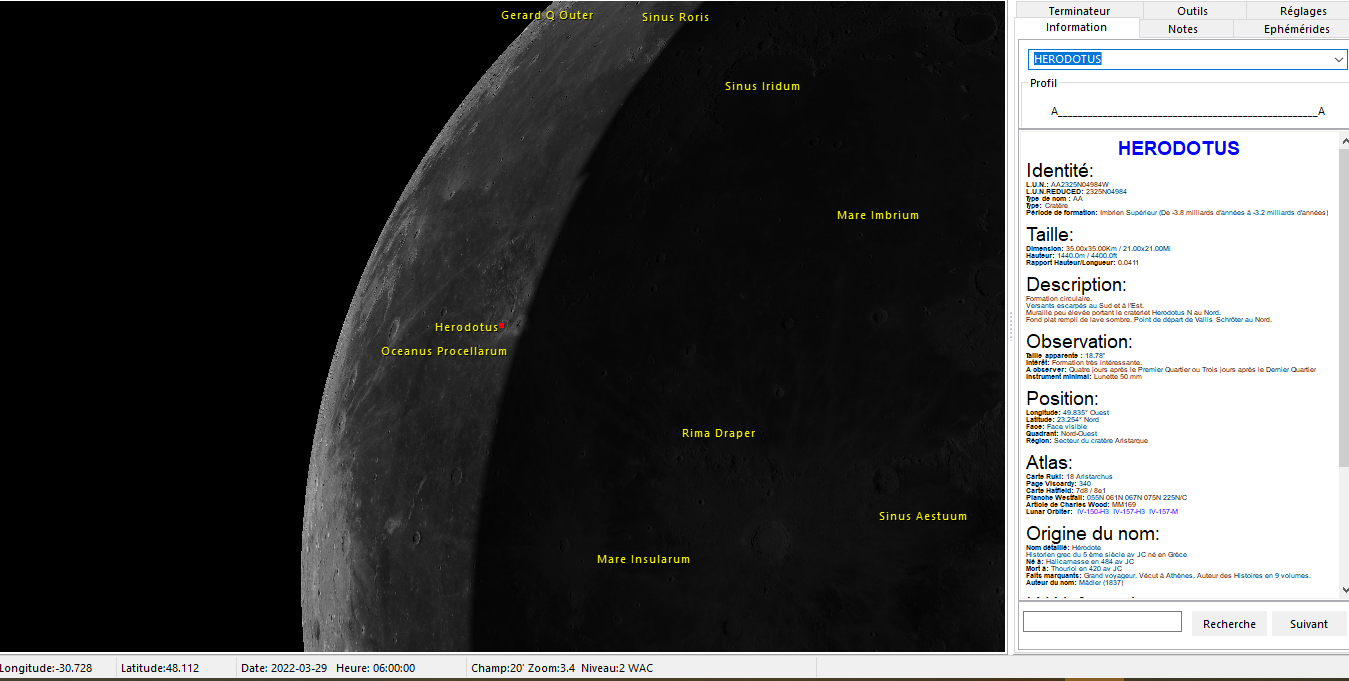The width and height of the screenshot is (1349, 681).
Task: Click the Latitude readout in status bar
Action: click(x=160, y=668)
